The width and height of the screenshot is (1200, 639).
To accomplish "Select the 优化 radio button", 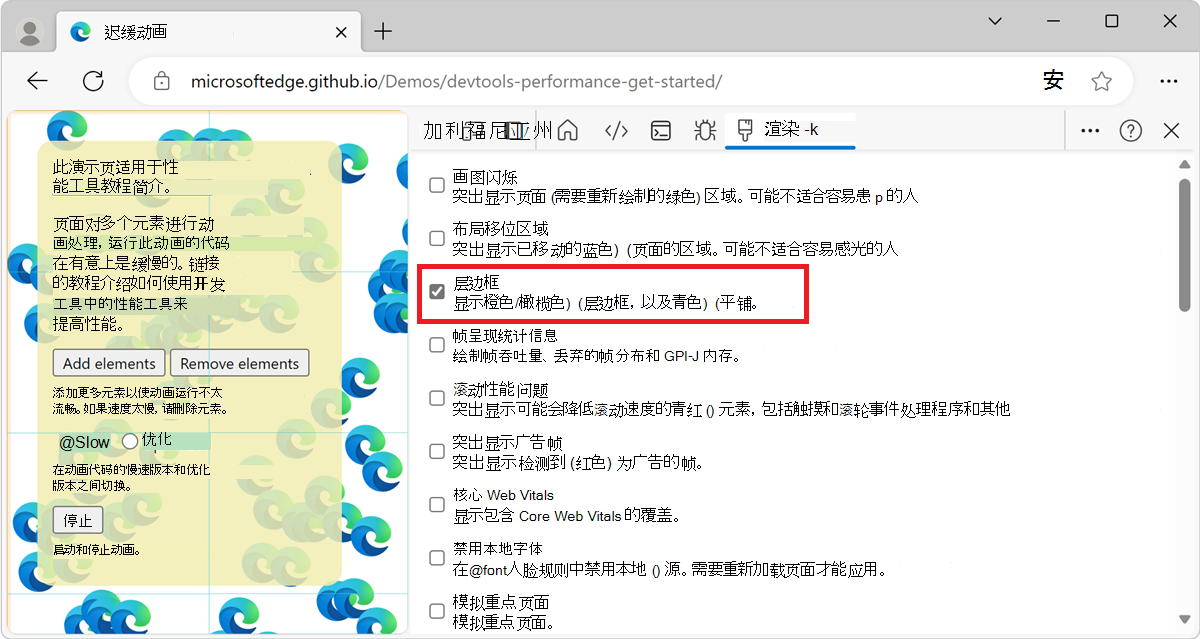I will pos(130,441).
